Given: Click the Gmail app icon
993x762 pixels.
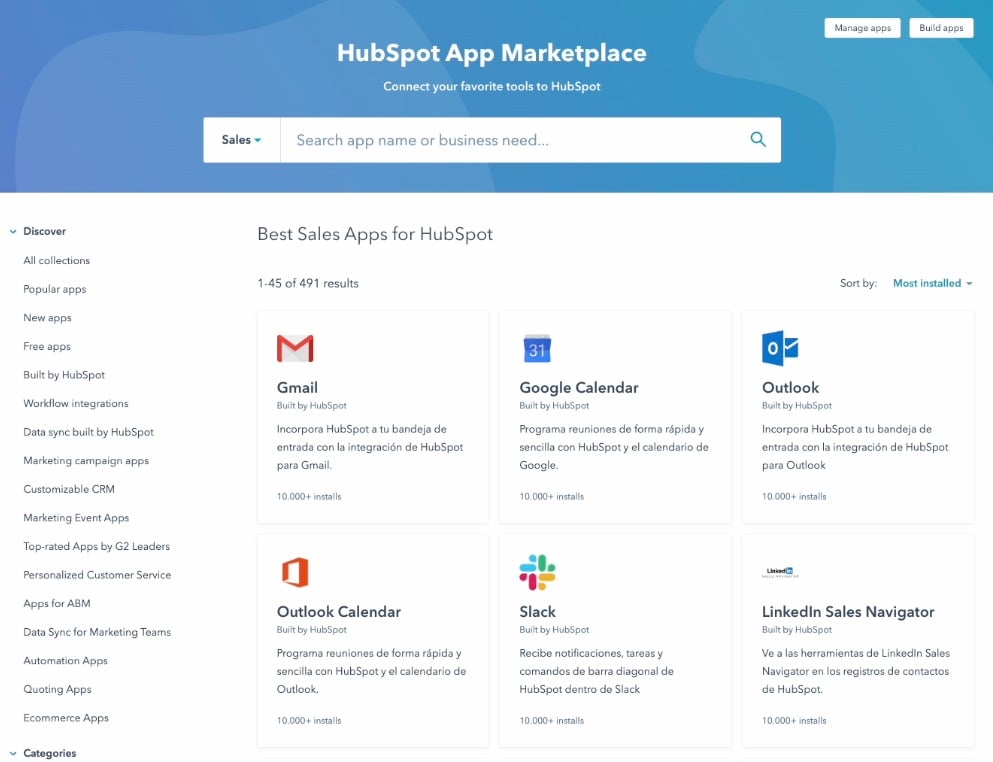Looking at the screenshot, I should coord(294,348).
